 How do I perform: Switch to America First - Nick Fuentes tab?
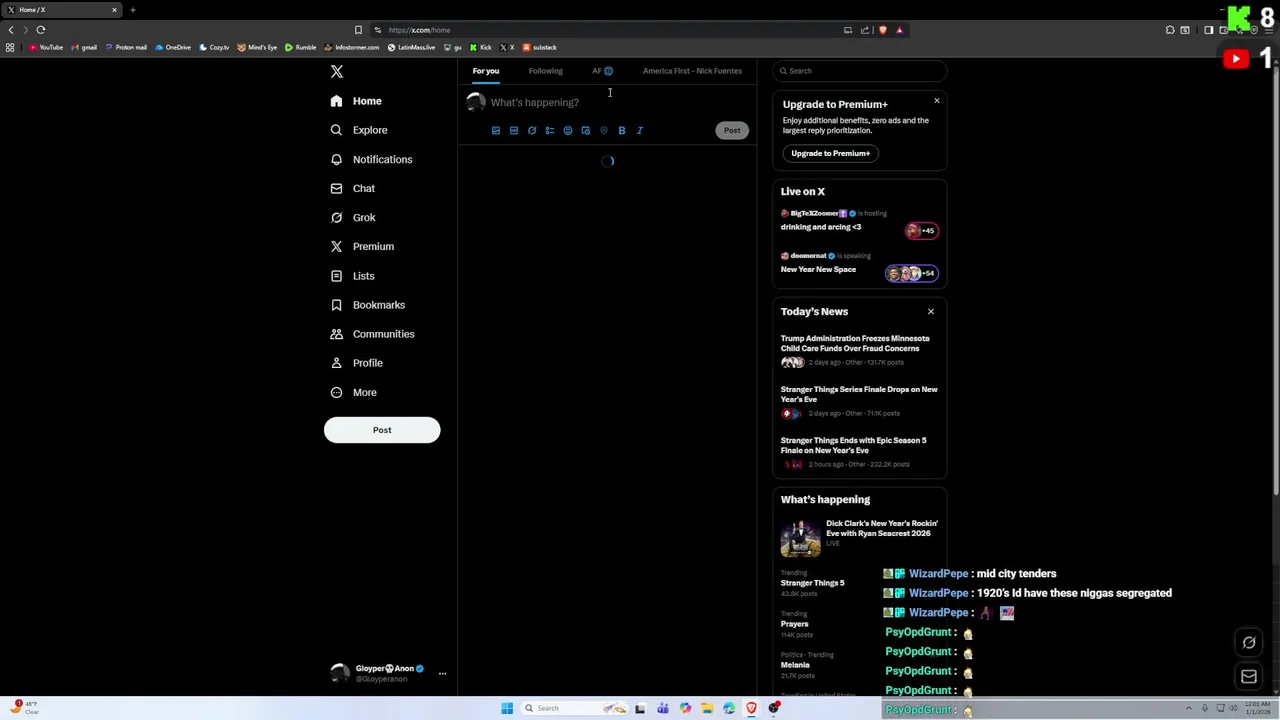tap(692, 71)
